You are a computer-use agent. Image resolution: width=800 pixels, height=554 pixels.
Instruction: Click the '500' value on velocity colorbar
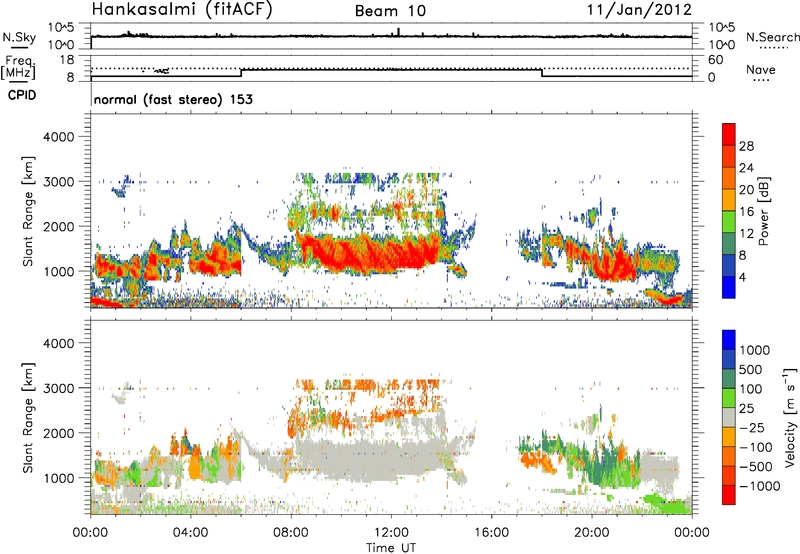click(x=751, y=369)
